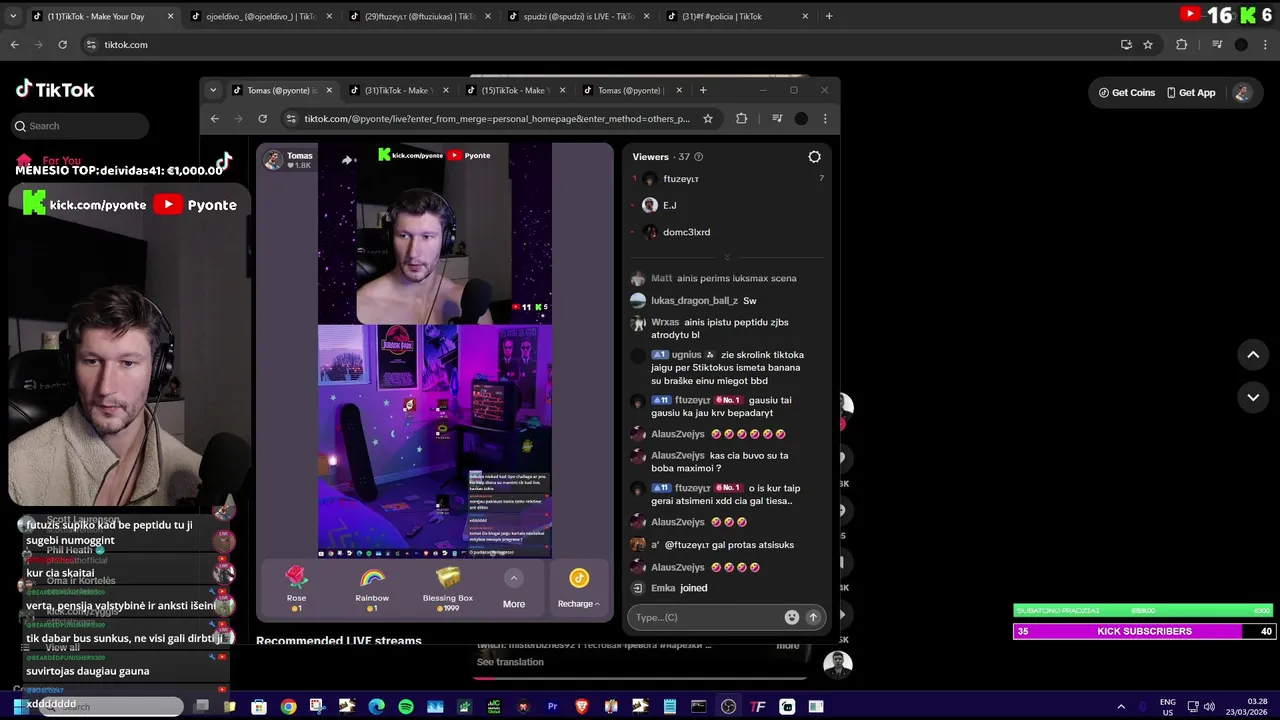The height and width of the screenshot is (720, 1280).
Task: Click View all on left overlay
Action: pyautogui.click(x=62, y=647)
